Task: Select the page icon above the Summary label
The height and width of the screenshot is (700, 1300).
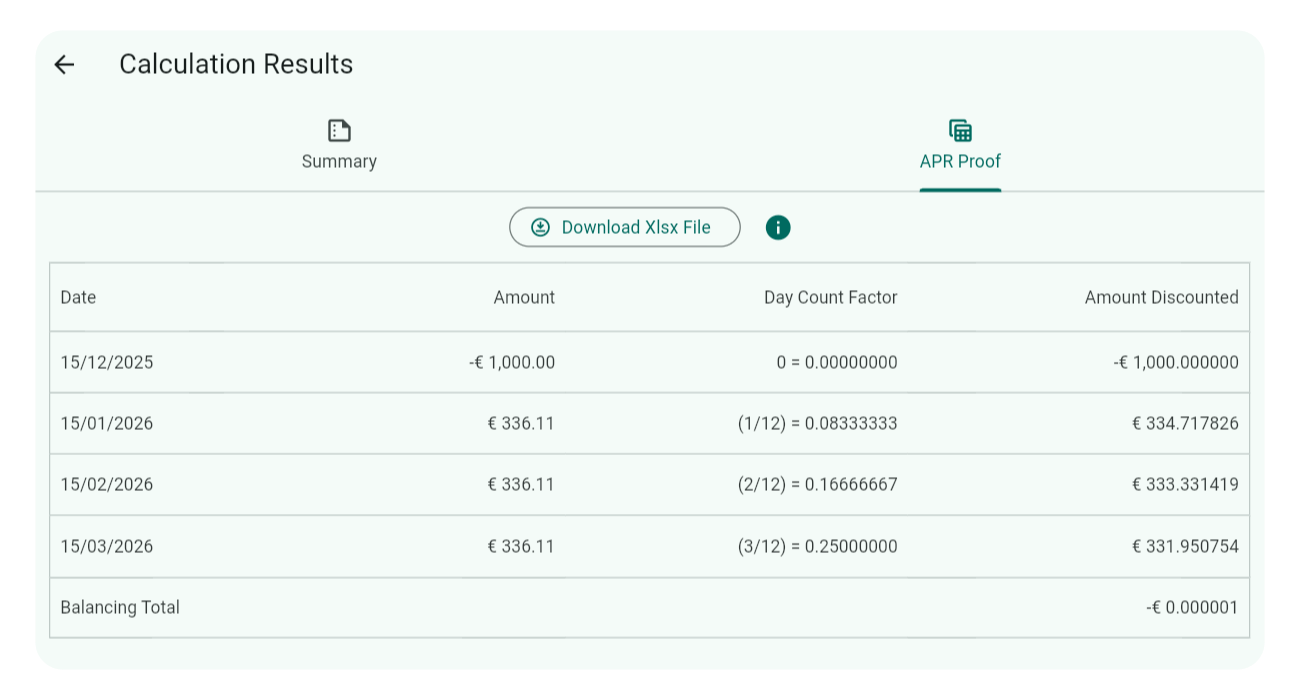Action: 339,130
